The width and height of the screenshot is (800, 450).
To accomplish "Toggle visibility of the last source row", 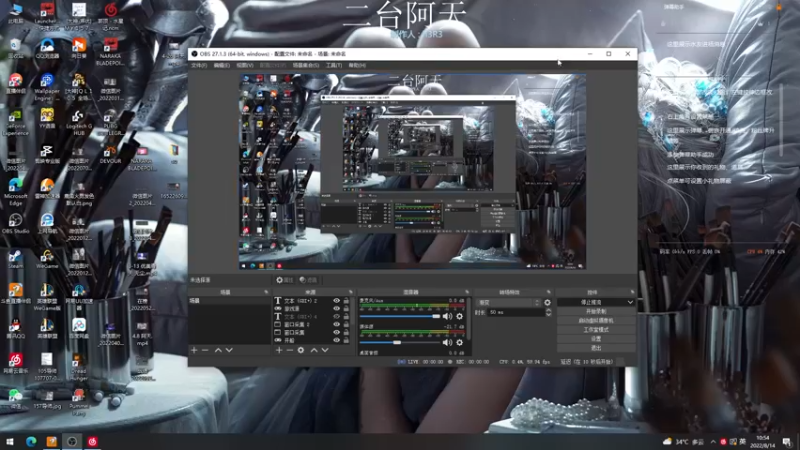I will tap(336, 340).
